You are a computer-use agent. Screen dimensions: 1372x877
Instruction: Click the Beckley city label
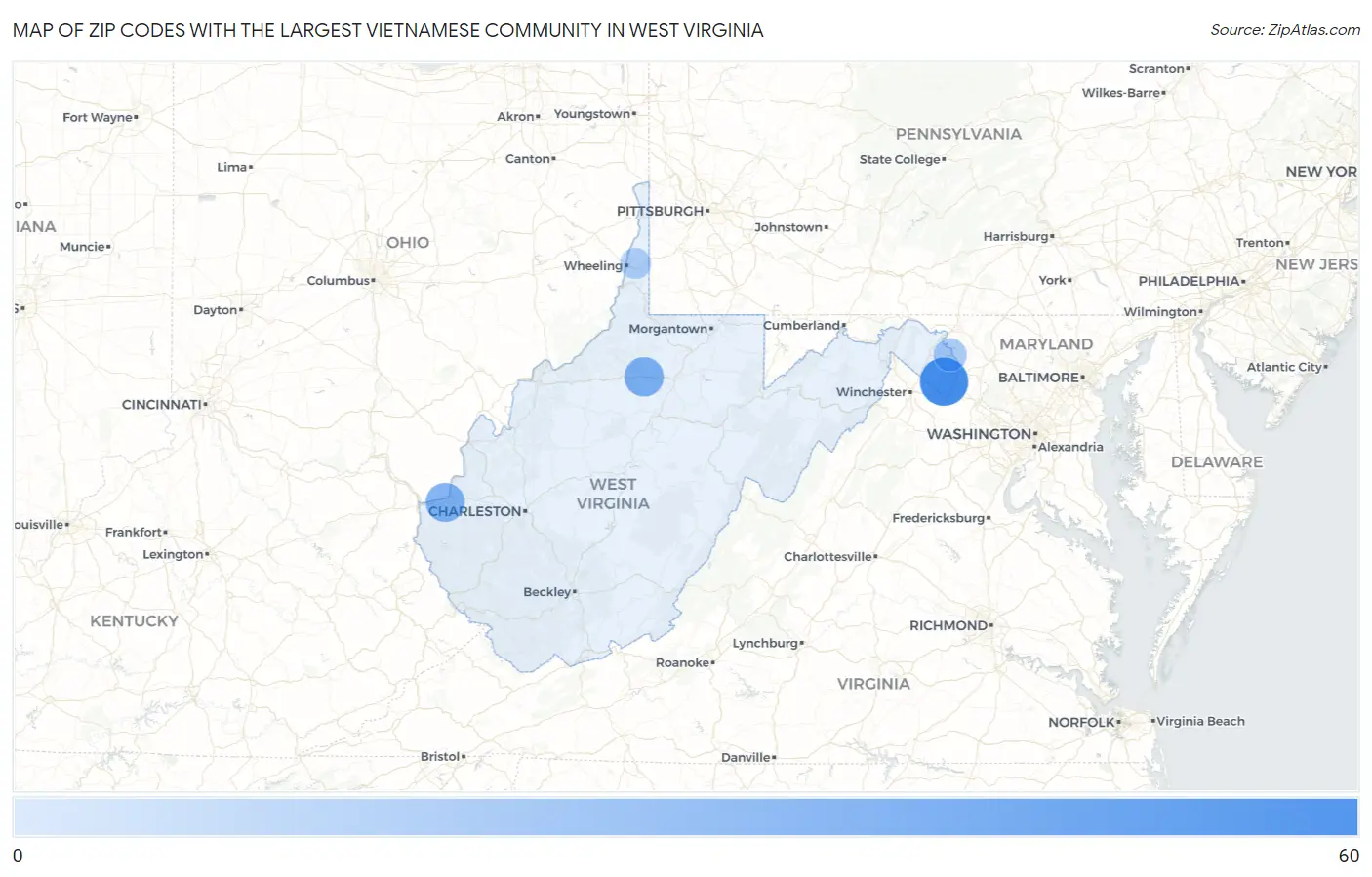coord(548,592)
